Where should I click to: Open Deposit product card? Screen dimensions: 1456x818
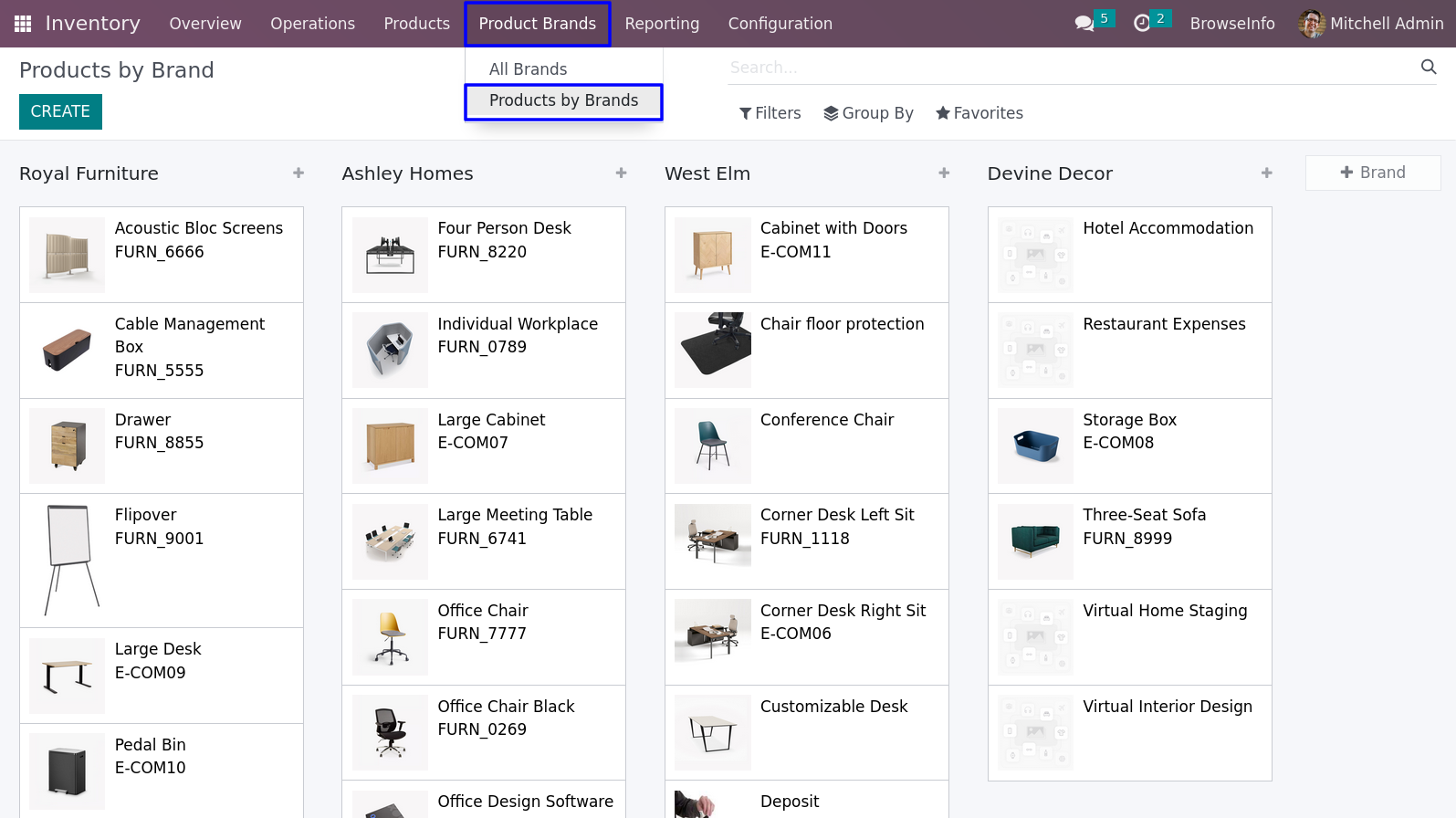click(x=807, y=800)
